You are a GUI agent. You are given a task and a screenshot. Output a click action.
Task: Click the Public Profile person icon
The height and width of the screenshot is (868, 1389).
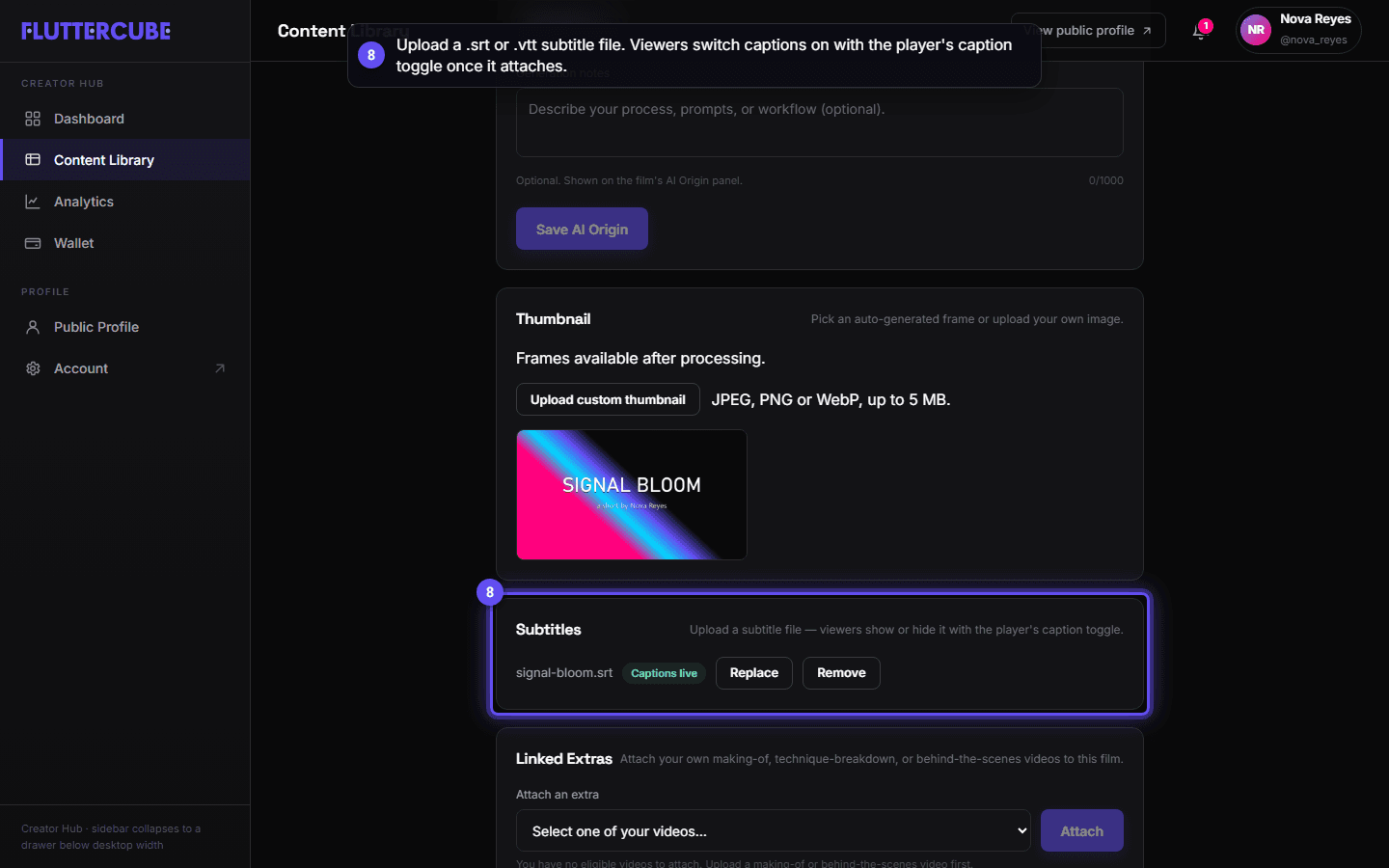pyautogui.click(x=33, y=327)
